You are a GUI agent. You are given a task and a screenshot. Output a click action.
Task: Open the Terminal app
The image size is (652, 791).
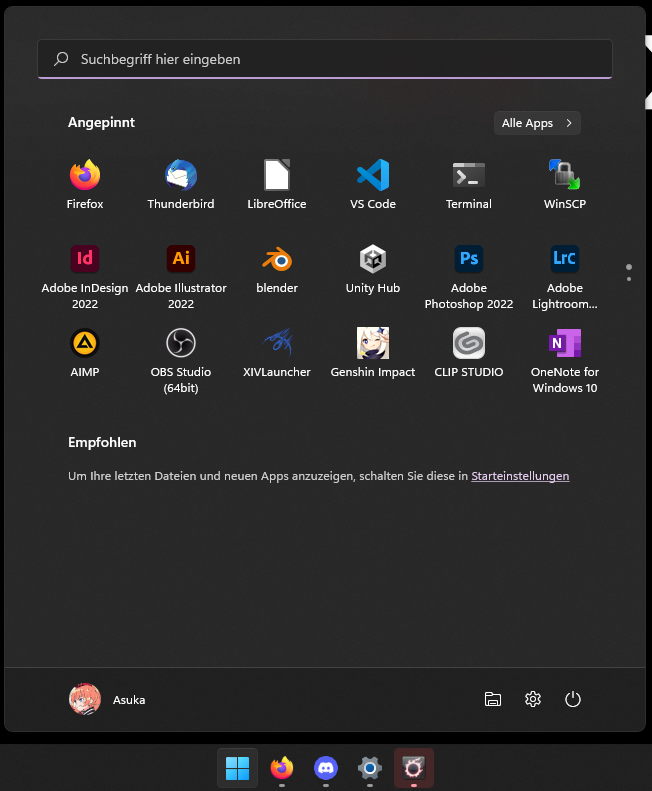pos(469,185)
